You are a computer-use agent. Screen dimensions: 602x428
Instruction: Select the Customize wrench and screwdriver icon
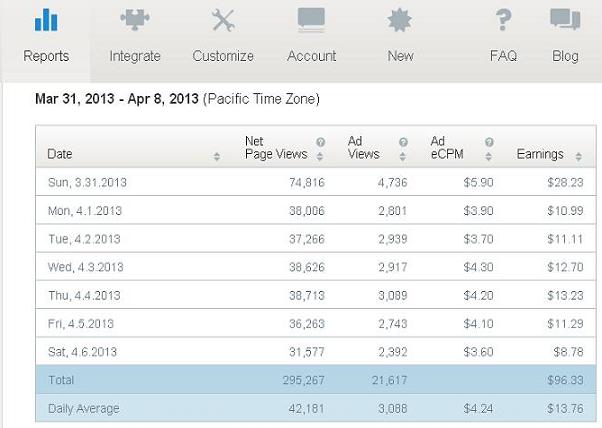223,20
